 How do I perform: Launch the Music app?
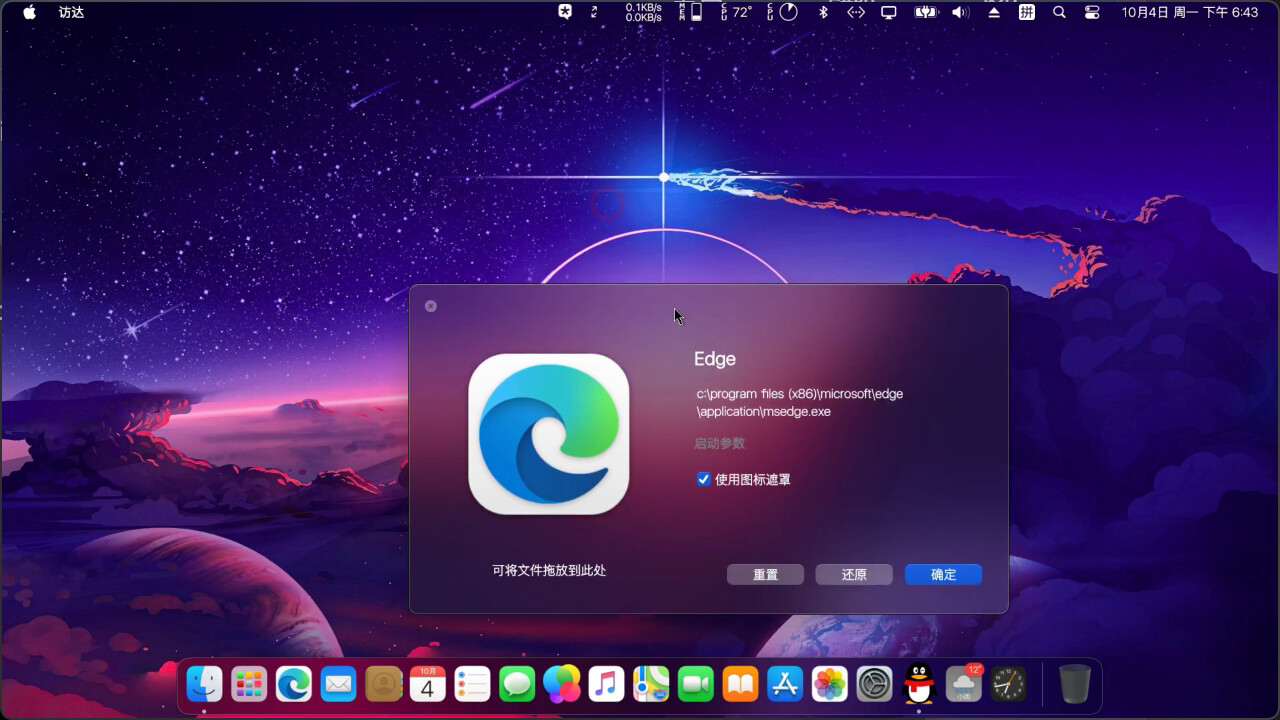pos(606,684)
